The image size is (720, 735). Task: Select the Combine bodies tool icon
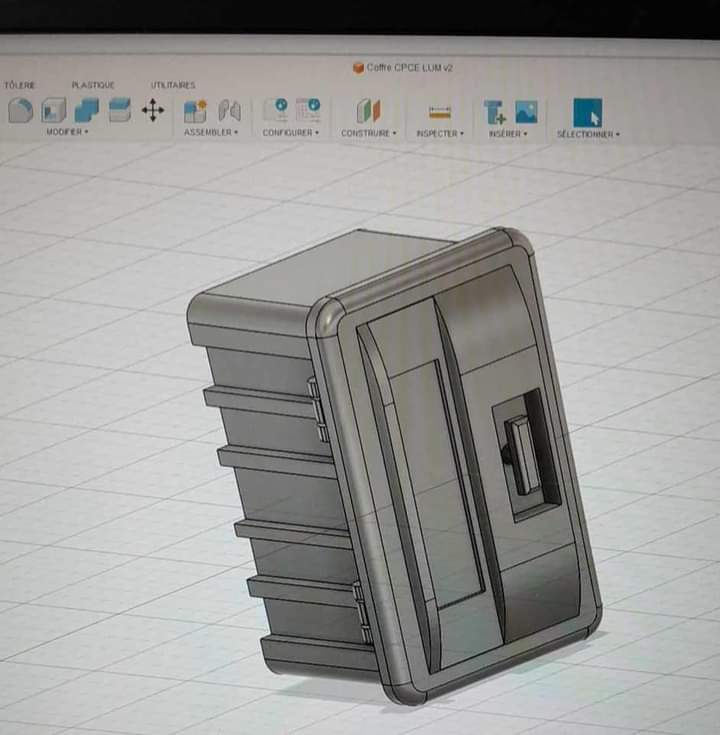tap(87, 110)
